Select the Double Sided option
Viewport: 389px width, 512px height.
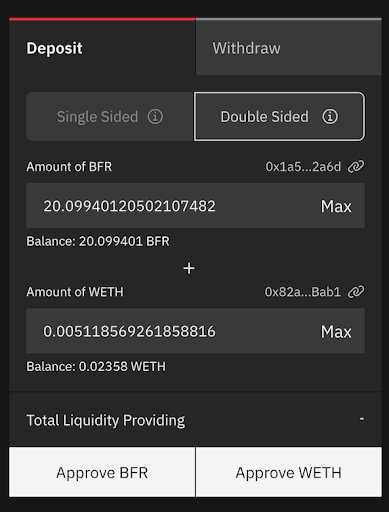click(x=279, y=117)
